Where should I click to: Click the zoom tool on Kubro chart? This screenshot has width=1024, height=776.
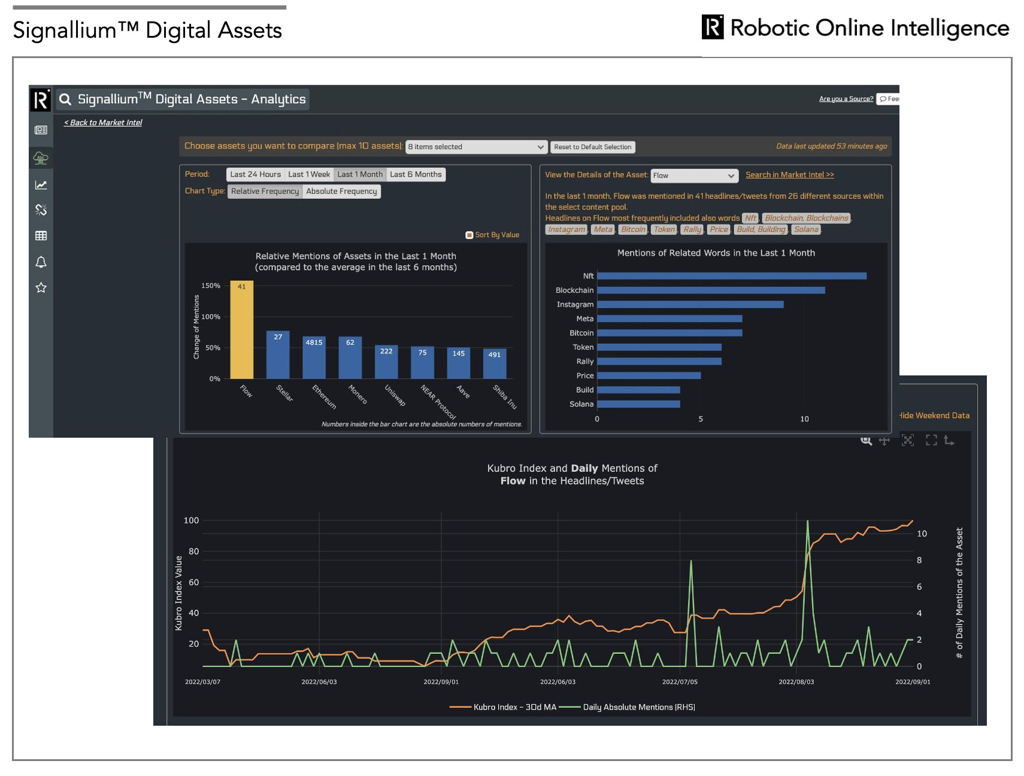866,440
